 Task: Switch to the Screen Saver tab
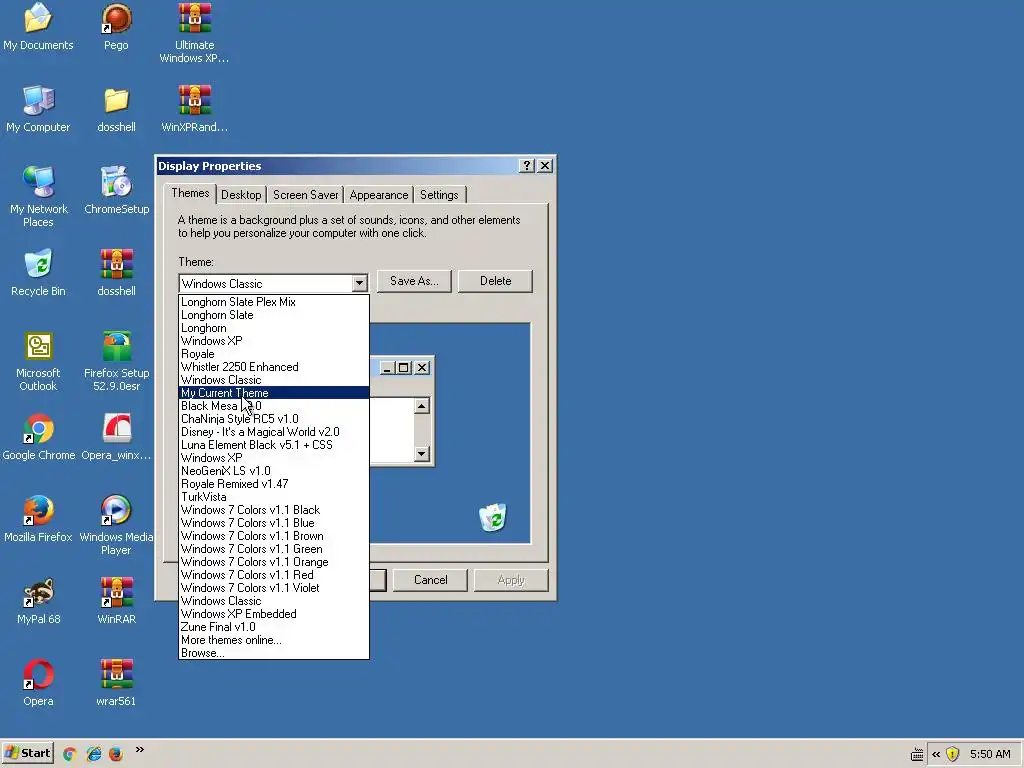pyautogui.click(x=306, y=195)
